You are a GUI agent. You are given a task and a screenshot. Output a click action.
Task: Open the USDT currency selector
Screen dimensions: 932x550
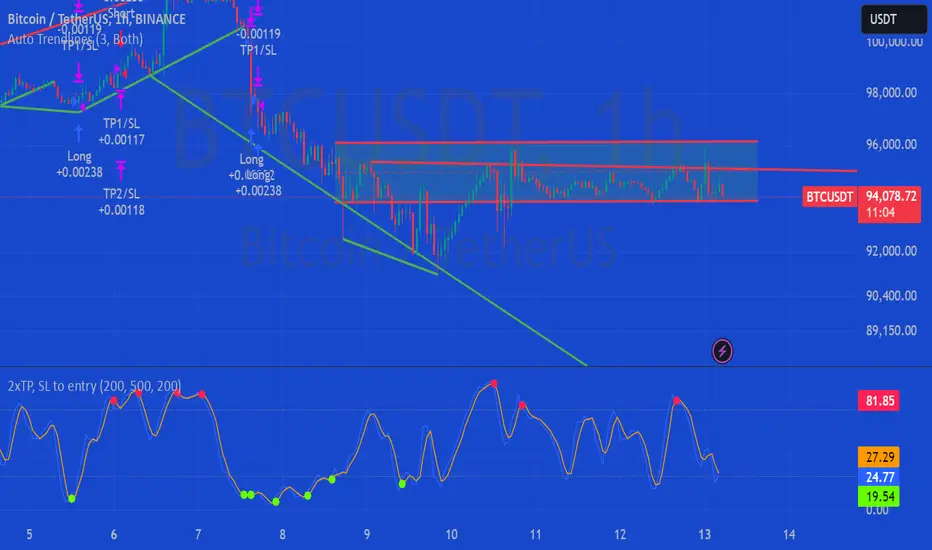click(x=893, y=19)
